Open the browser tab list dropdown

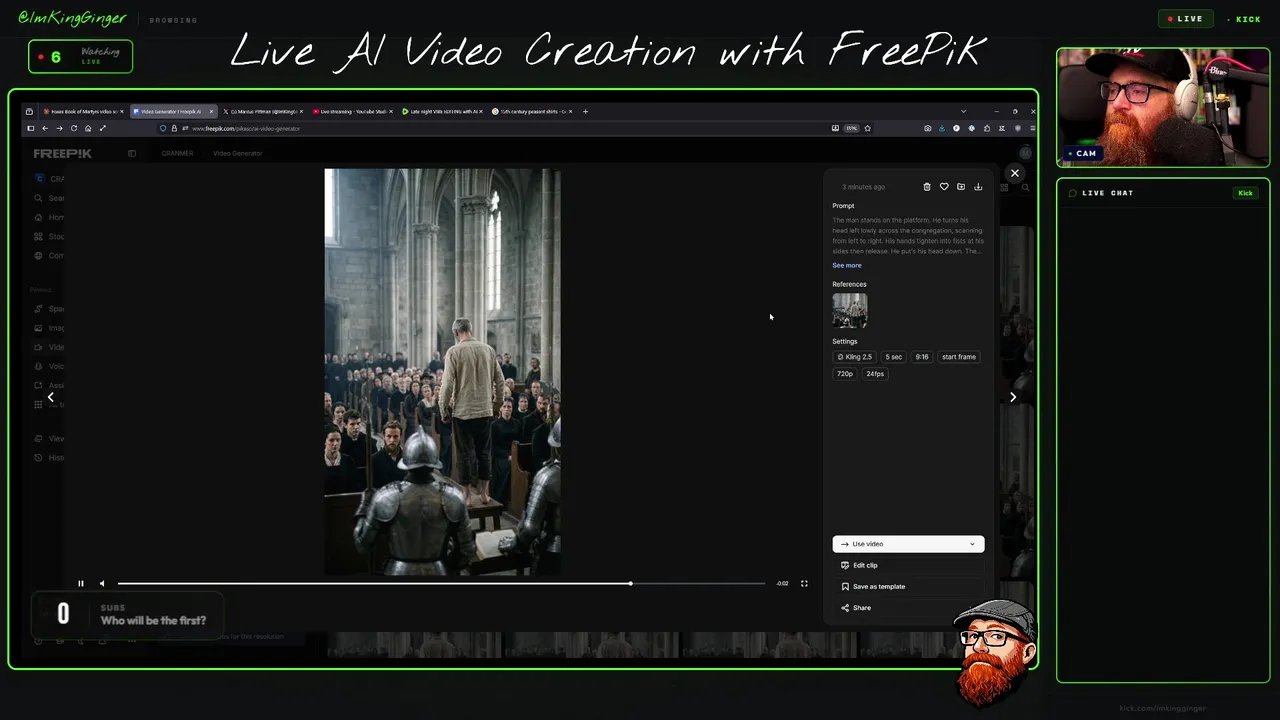point(963,111)
